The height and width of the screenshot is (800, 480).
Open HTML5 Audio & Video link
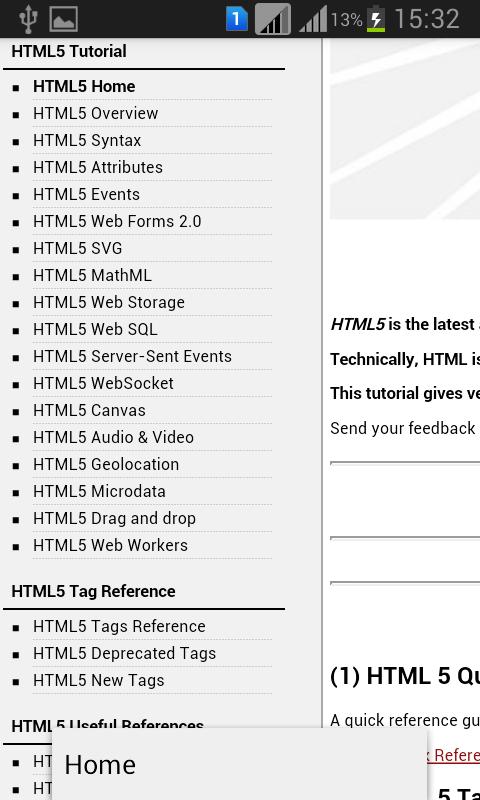tap(114, 438)
